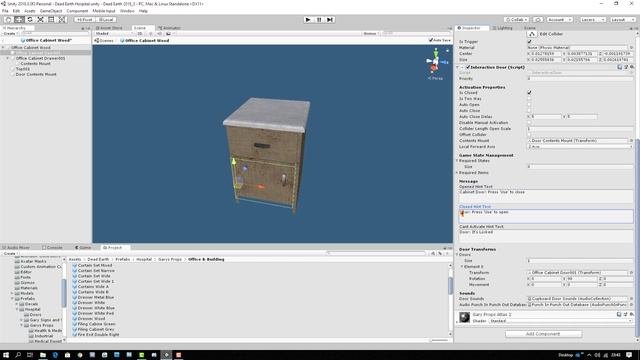This screenshot has height=360, width=640.
Task: Click Hierarchy Create button
Action: 10,33
